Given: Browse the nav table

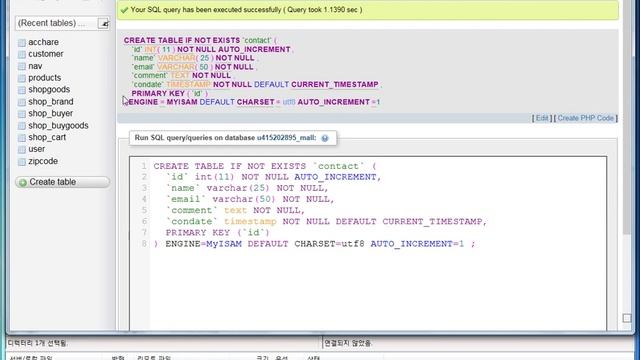Looking at the screenshot, I should tap(35, 66).
